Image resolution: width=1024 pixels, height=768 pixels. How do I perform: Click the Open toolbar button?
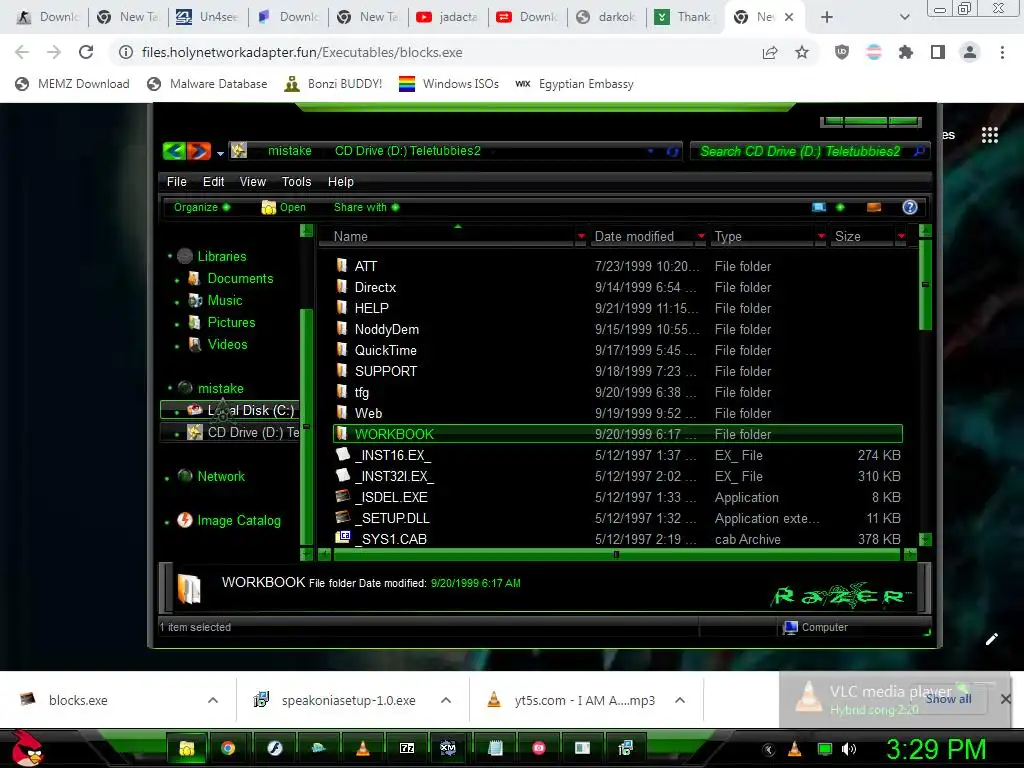(x=283, y=207)
